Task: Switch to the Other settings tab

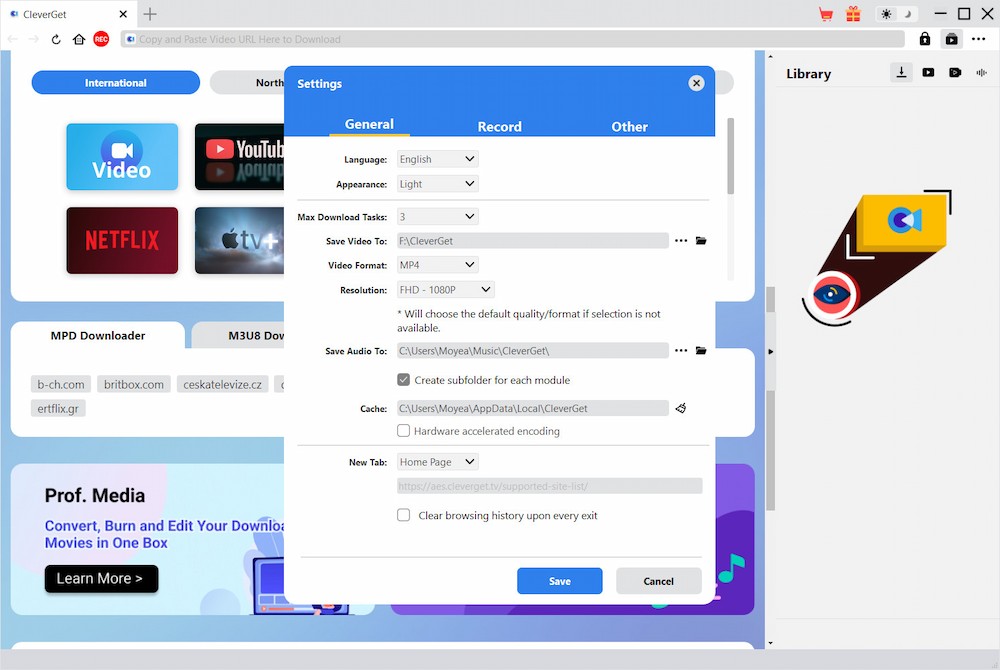Action: coord(629,126)
